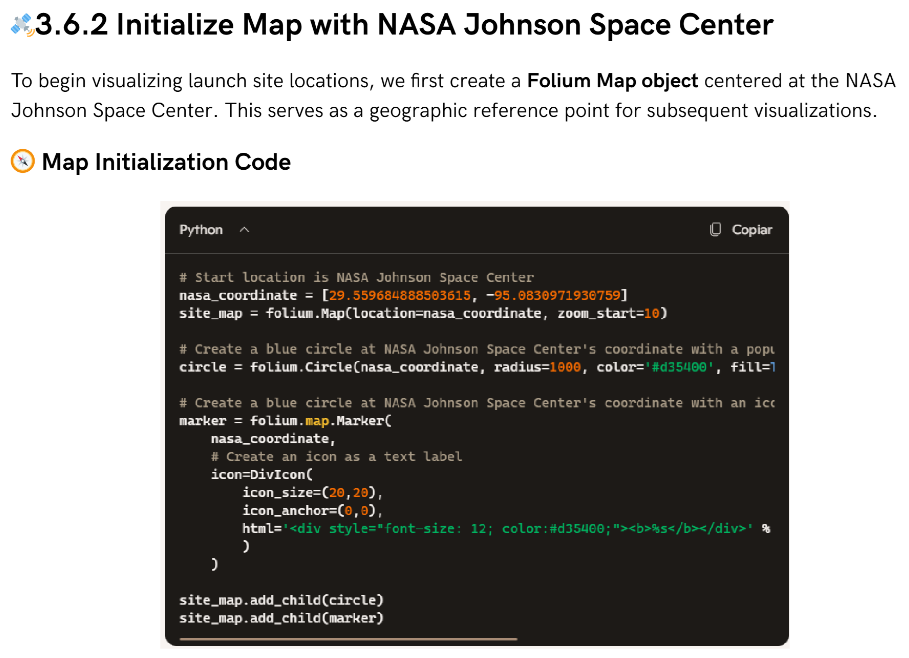The image size is (909, 658).
Task: Click the 'site_map.add_child(marker)' line
Action: (281, 618)
